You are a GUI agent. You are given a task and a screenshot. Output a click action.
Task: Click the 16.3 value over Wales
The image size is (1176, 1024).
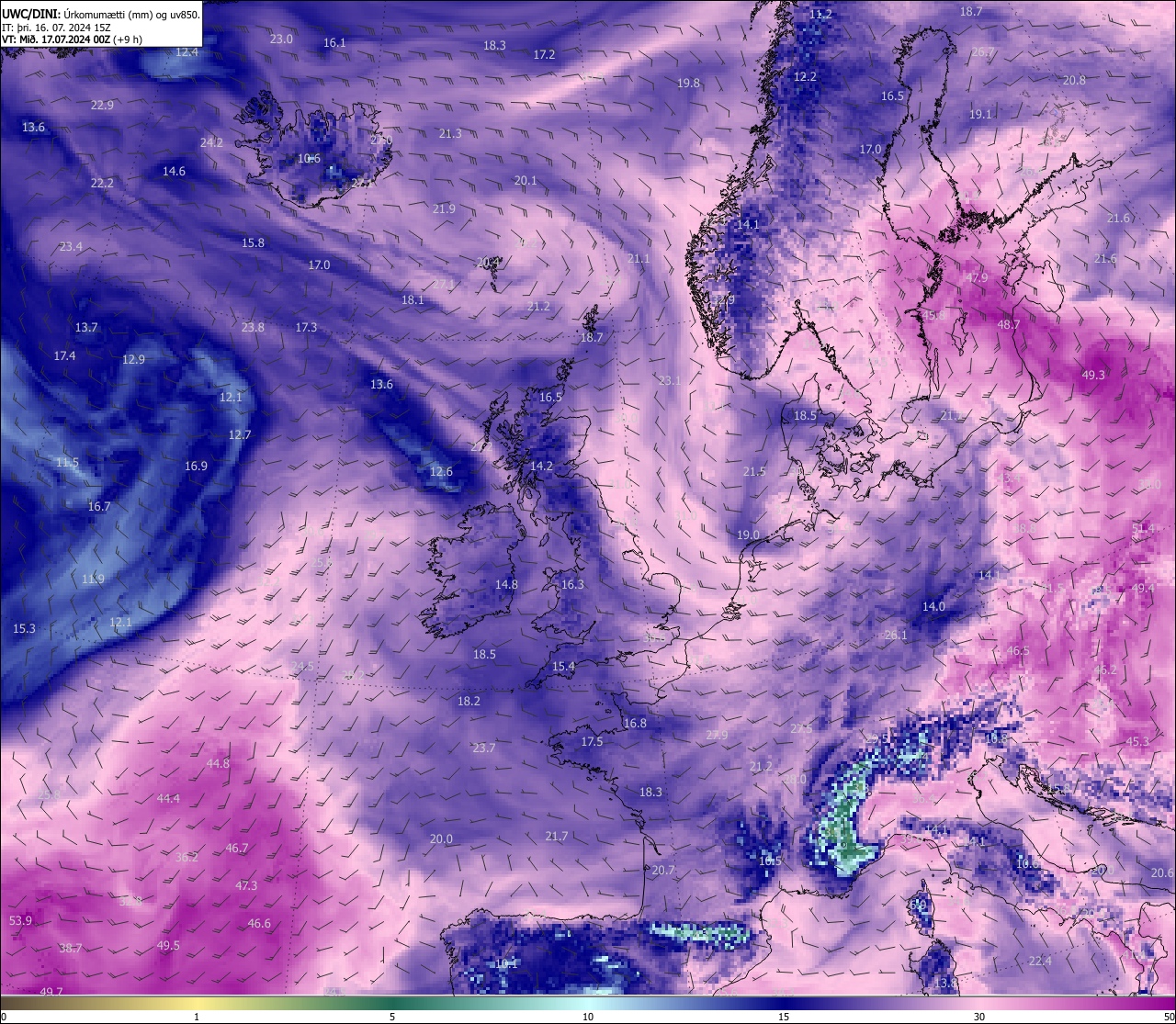[x=572, y=584]
